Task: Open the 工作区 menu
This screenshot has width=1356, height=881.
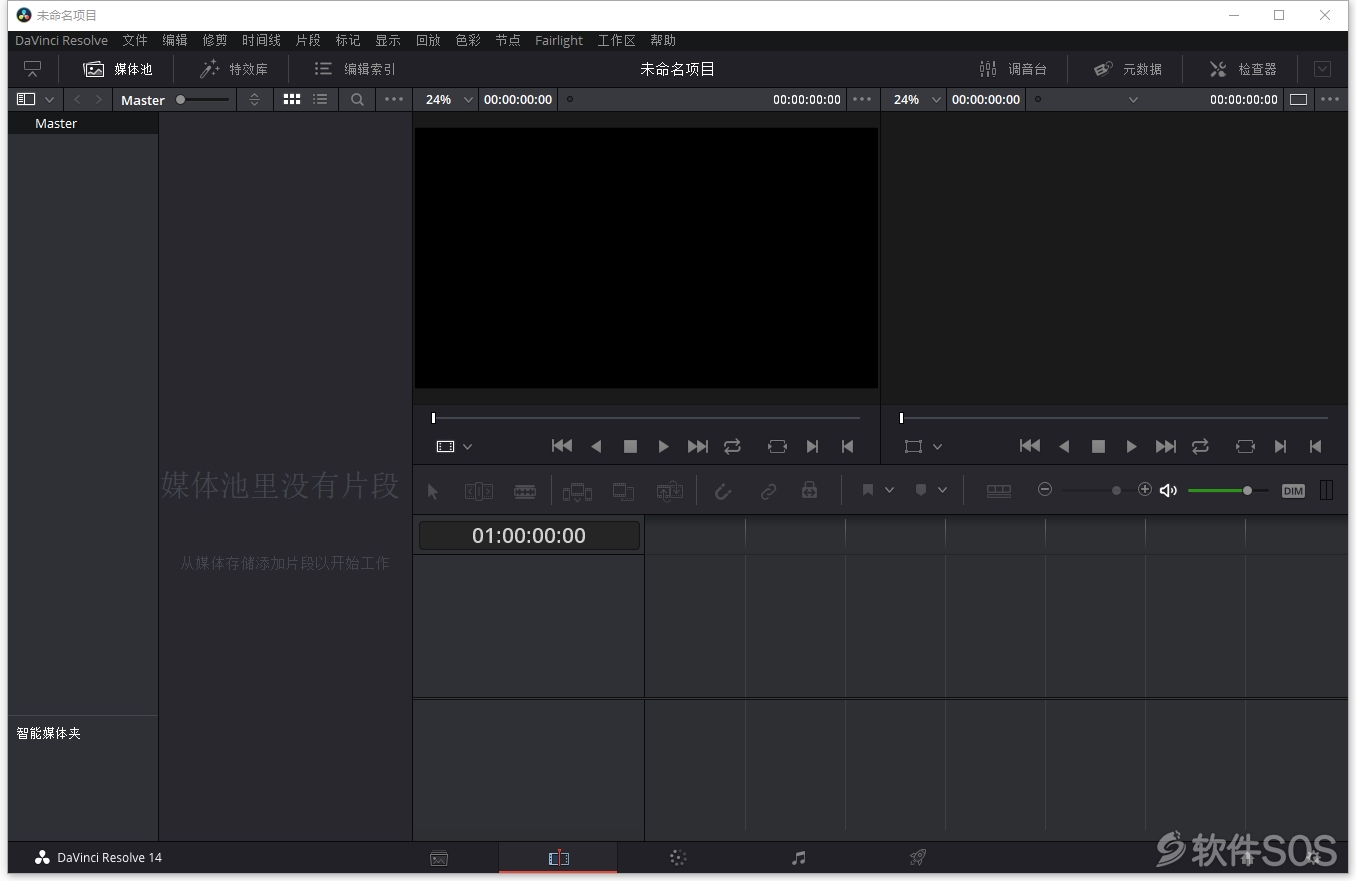Action: [616, 40]
